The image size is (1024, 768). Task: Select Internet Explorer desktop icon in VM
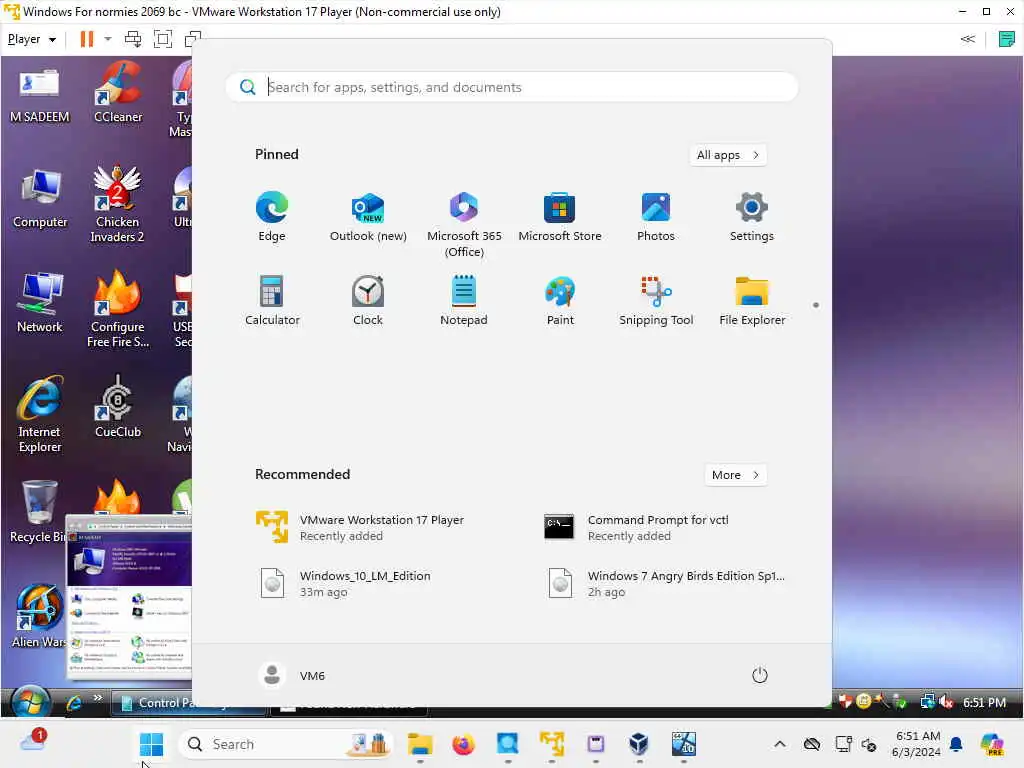point(40,415)
